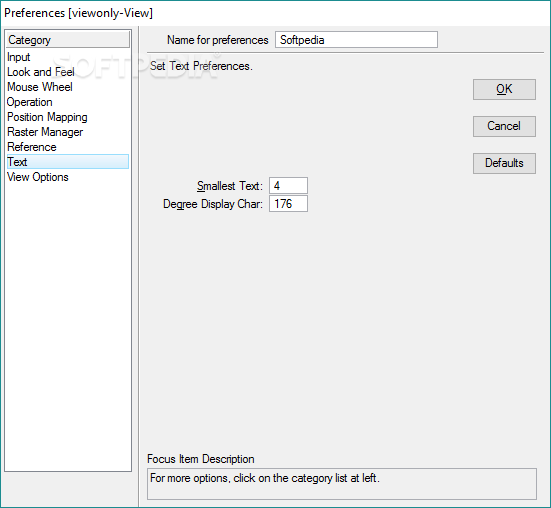Restore settings with Defaults button

[x=504, y=163]
